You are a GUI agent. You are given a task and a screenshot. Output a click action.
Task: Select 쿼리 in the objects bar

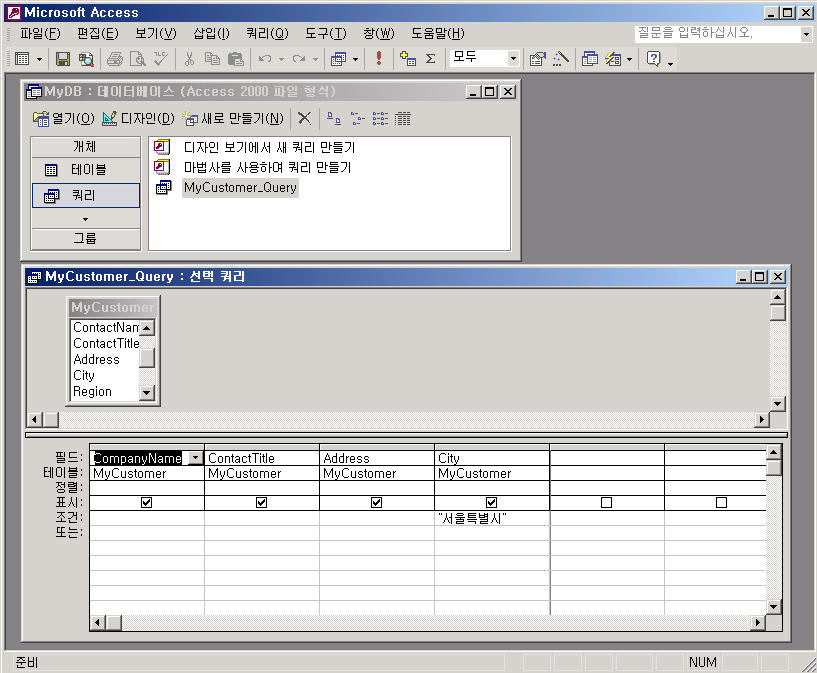click(x=86, y=195)
